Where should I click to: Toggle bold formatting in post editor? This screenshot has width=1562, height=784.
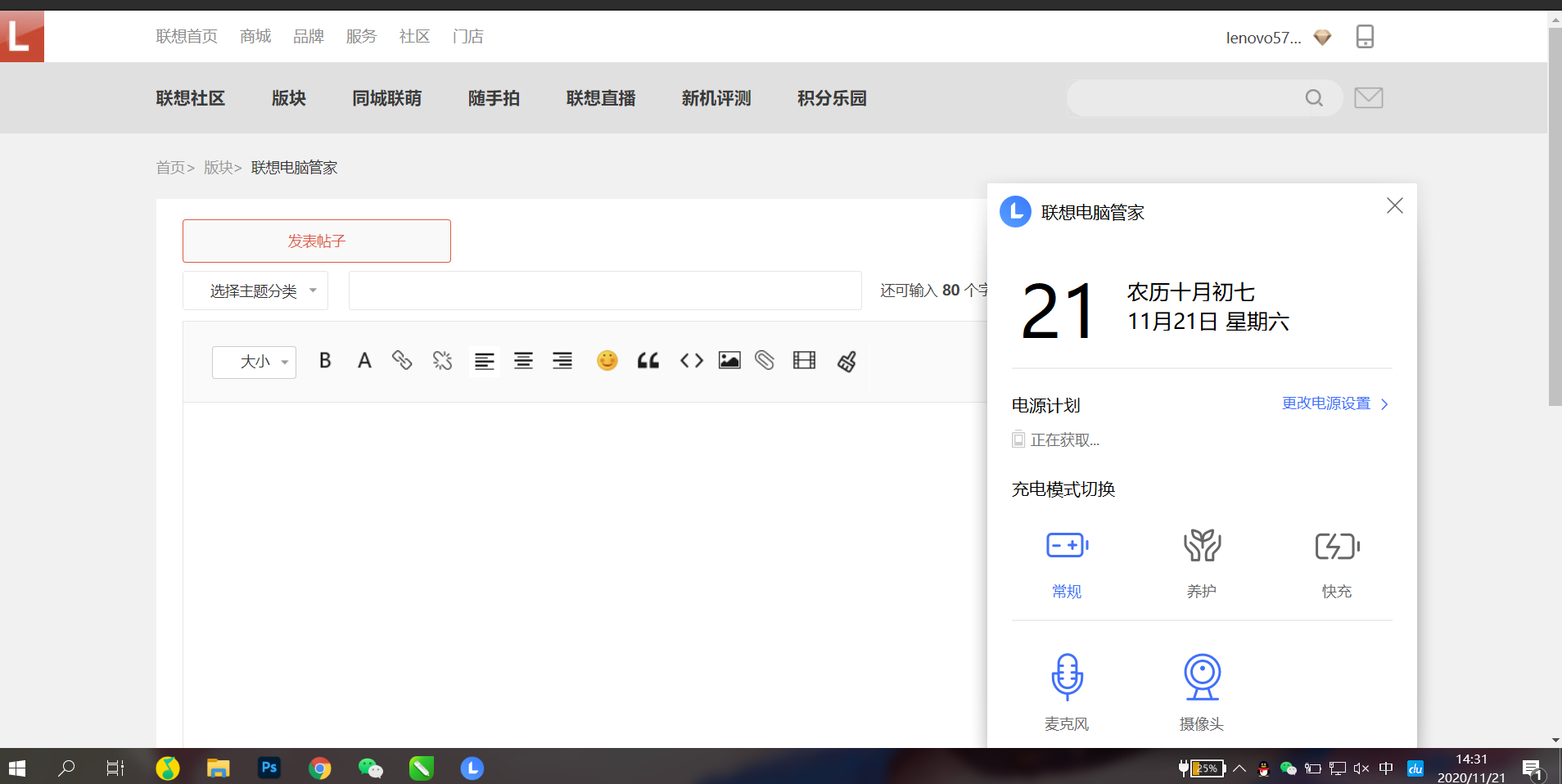[325, 361]
